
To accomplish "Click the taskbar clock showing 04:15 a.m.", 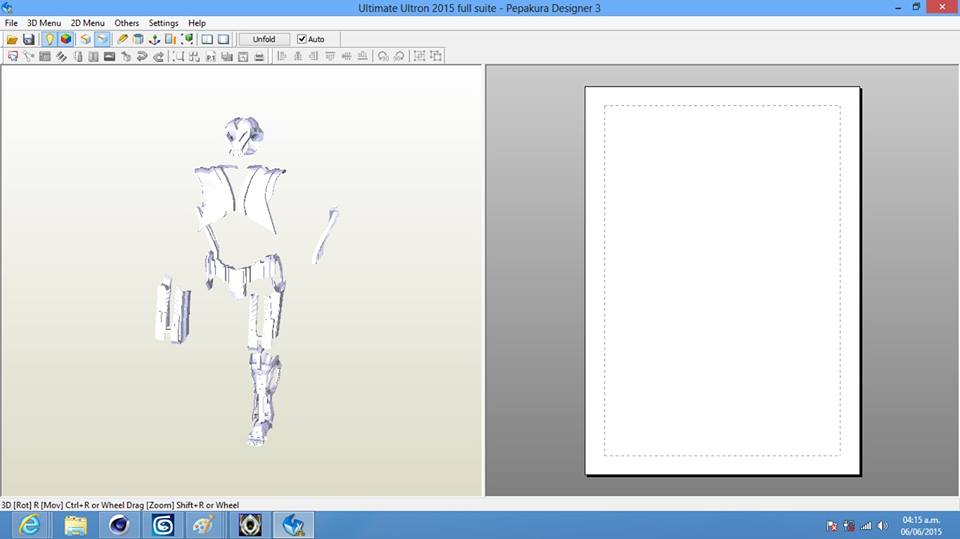I will 921,519.
